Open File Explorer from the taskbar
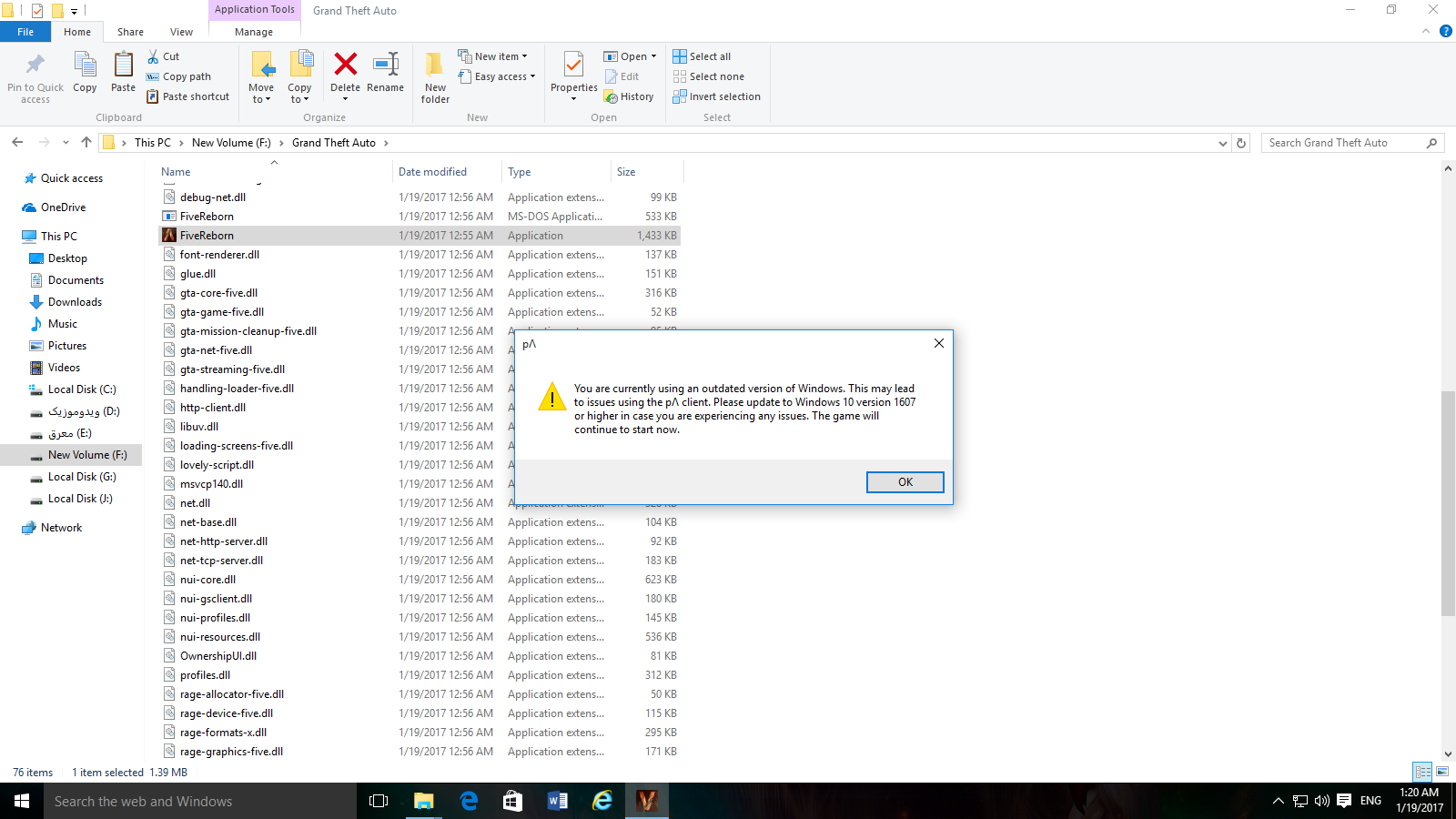Image resolution: width=1456 pixels, height=819 pixels. [x=424, y=801]
